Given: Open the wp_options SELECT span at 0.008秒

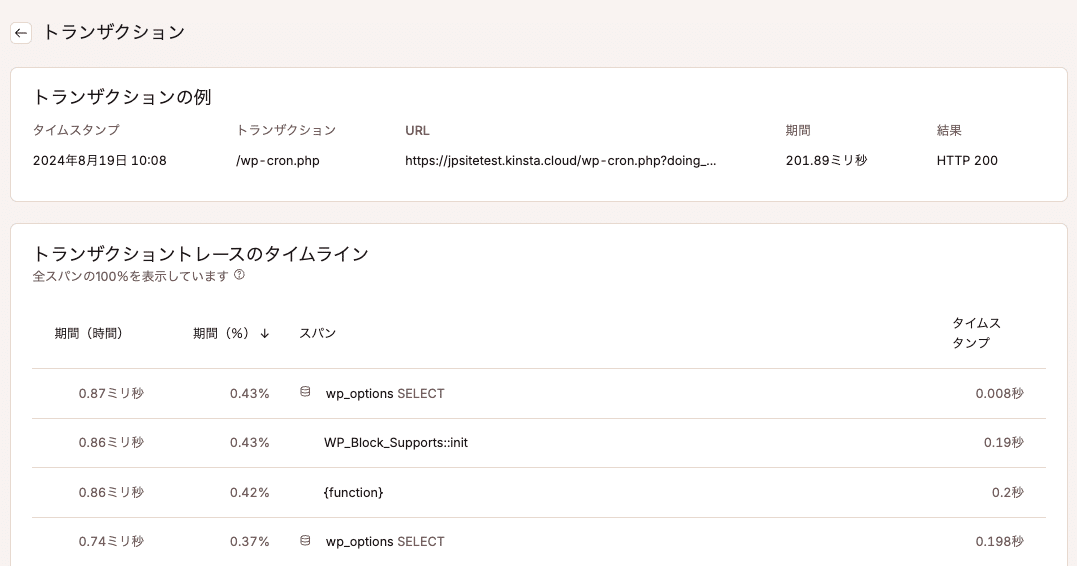Looking at the screenshot, I should (385, 394).
